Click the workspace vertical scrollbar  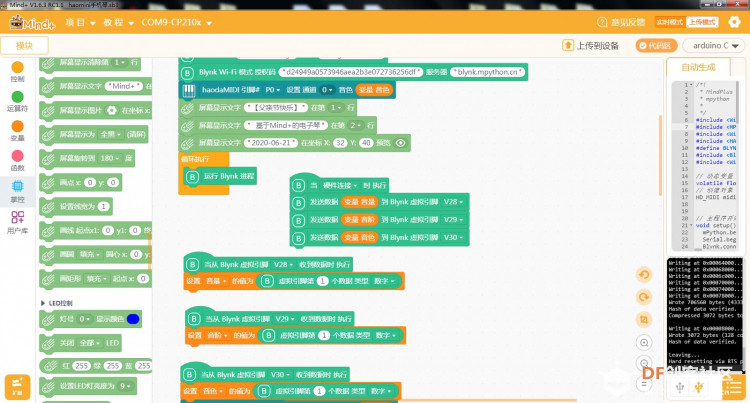pos(661,155)
